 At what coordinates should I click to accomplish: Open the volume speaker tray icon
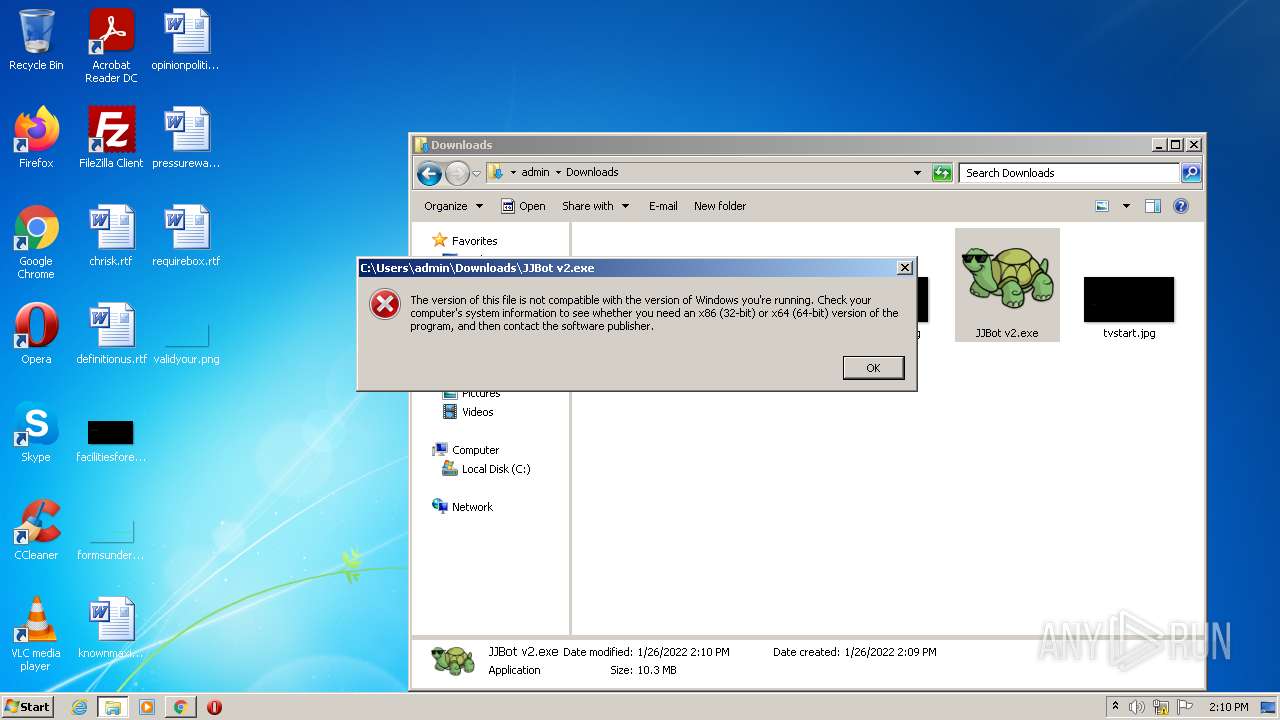click(x=1137, y=707)
